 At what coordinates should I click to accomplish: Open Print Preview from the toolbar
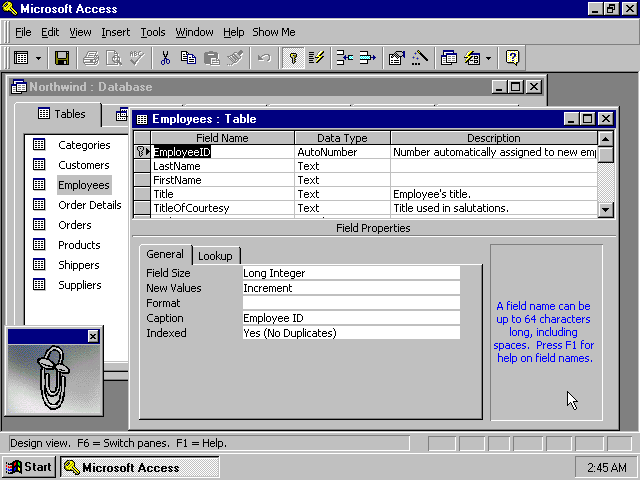114,58
